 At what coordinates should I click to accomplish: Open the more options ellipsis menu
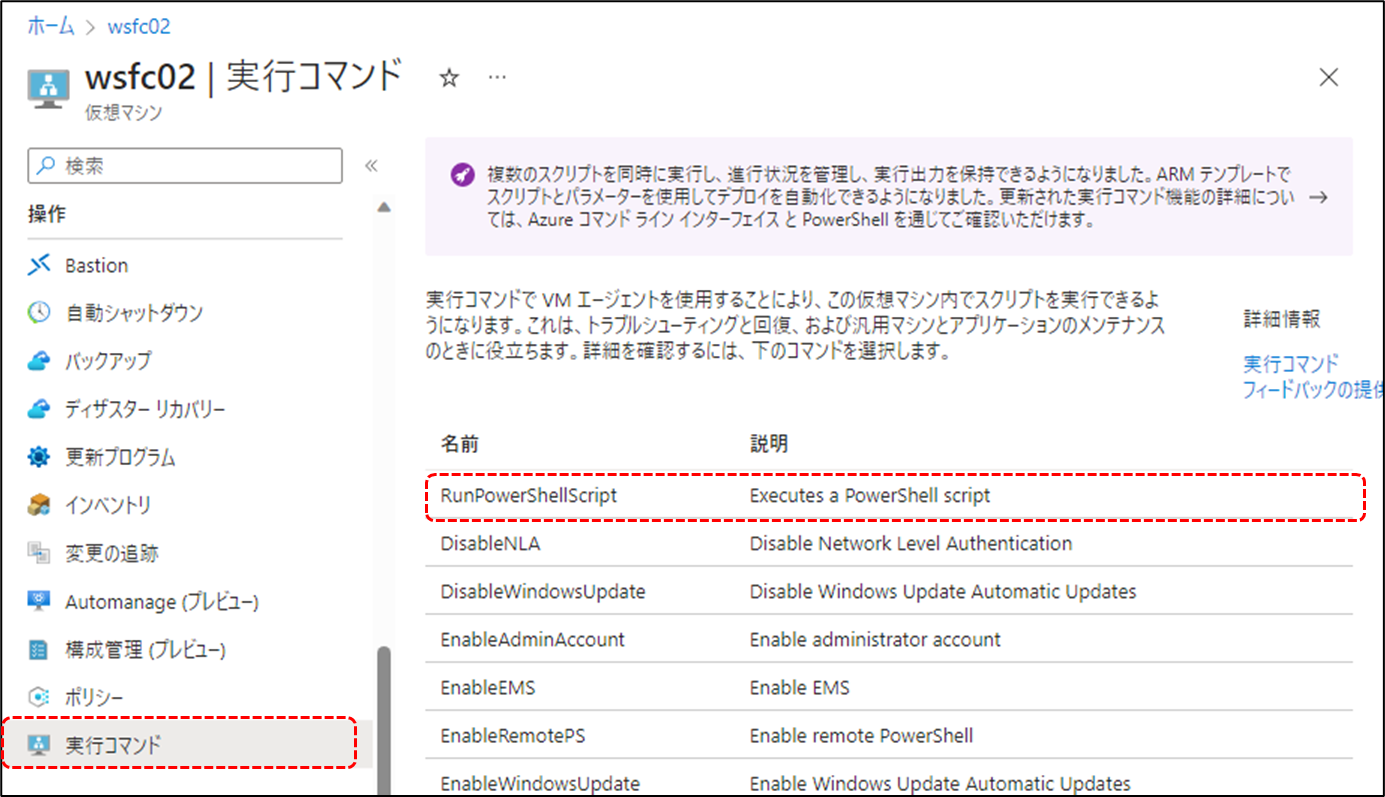tap(497, 77)
